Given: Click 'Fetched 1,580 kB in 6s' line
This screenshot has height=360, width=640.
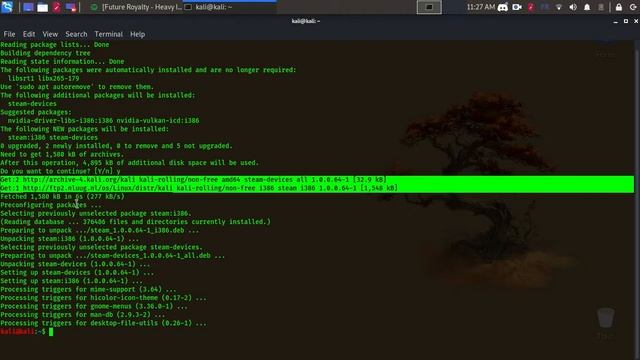Looking at the screenshot, I should coord(62,196).
